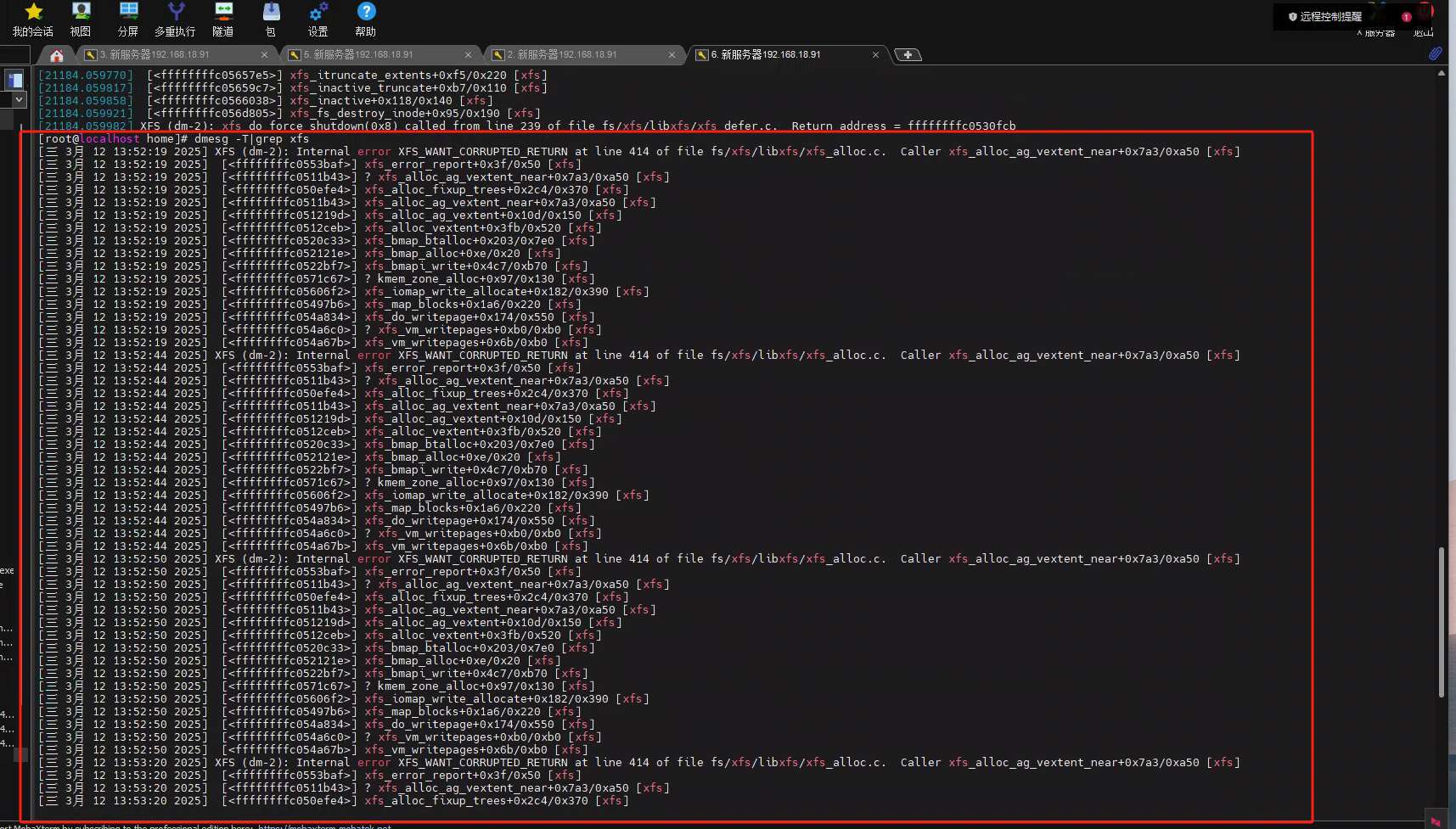Click the 'dmesg -T|grep xfs' command line
The image size is (1456, 829).
[173, 139]
